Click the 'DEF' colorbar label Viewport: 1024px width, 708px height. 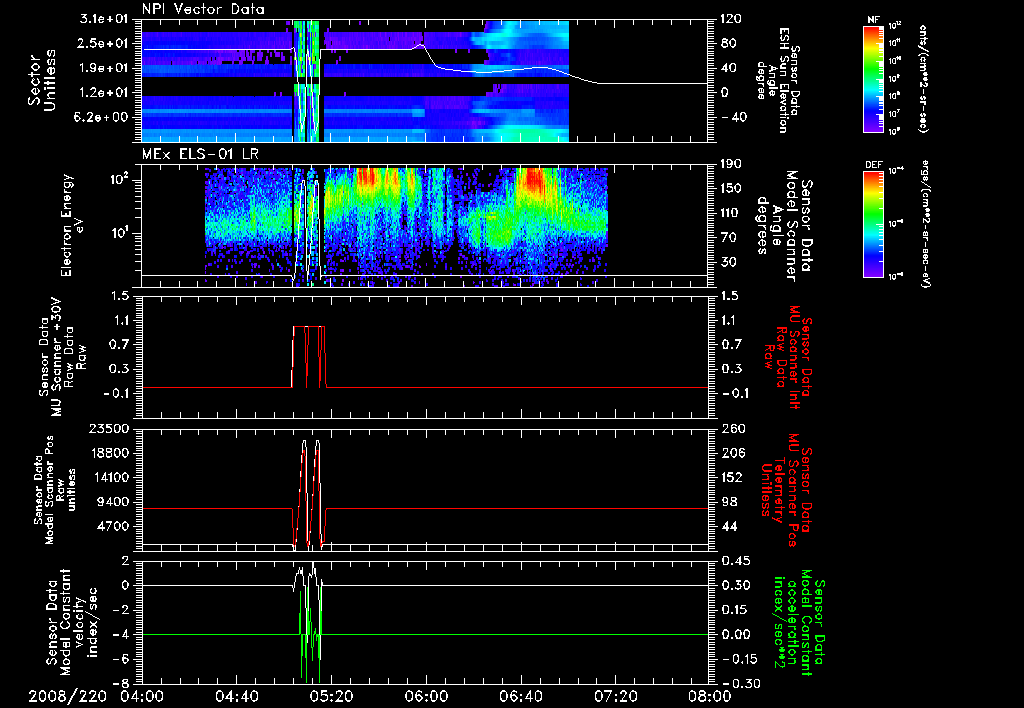coord(873,165)
